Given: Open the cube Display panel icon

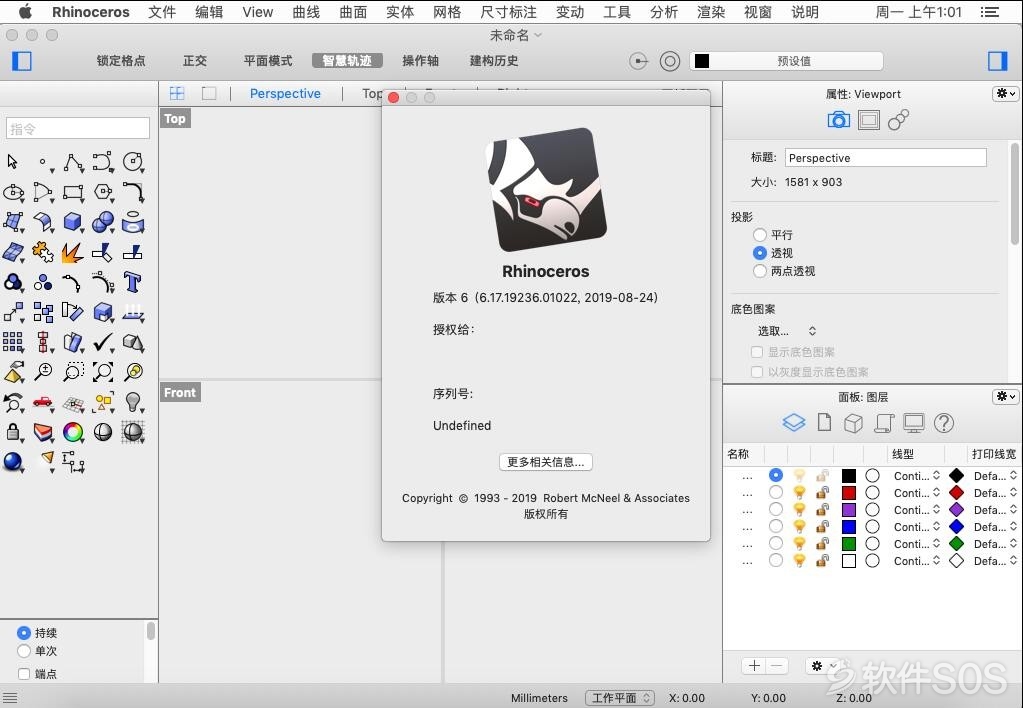Looking at the screenshot, I should point(853,423).
